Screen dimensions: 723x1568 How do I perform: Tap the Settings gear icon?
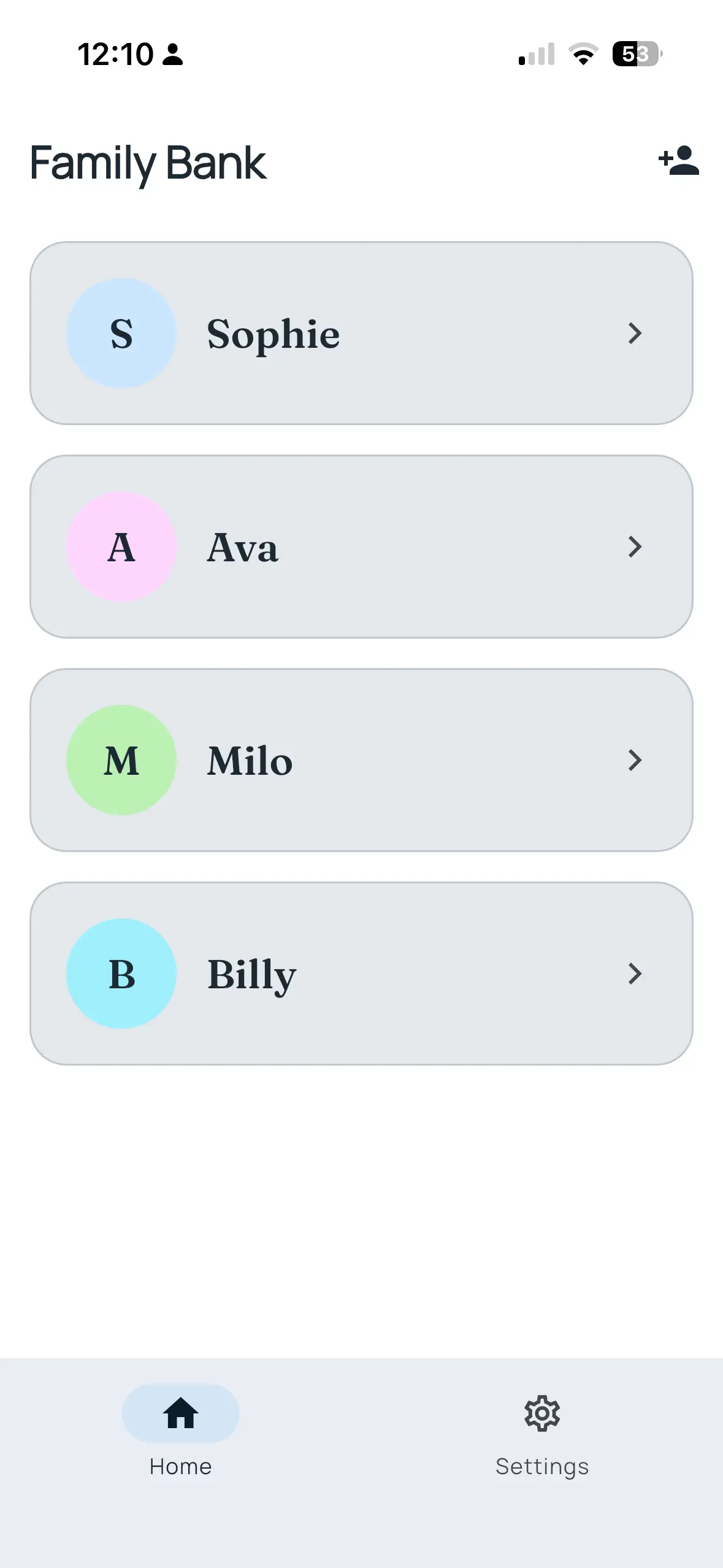pyautogui.click(x=542, y=1413)
